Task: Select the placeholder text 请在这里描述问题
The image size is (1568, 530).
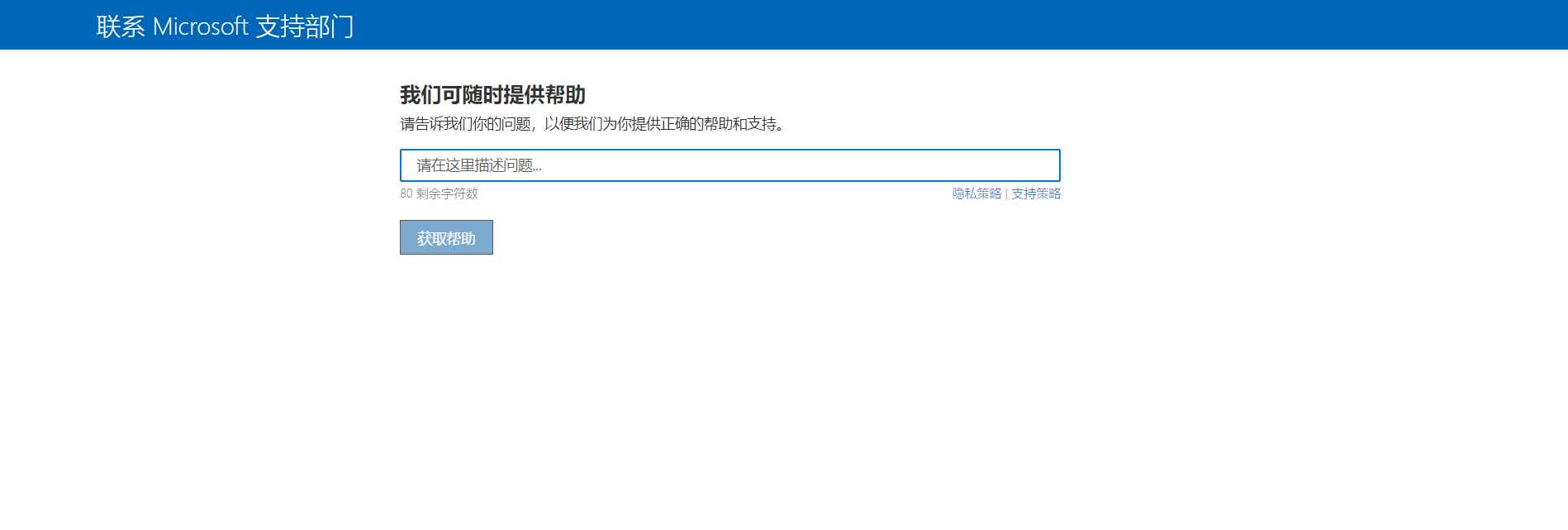Action: pos(478,165)
